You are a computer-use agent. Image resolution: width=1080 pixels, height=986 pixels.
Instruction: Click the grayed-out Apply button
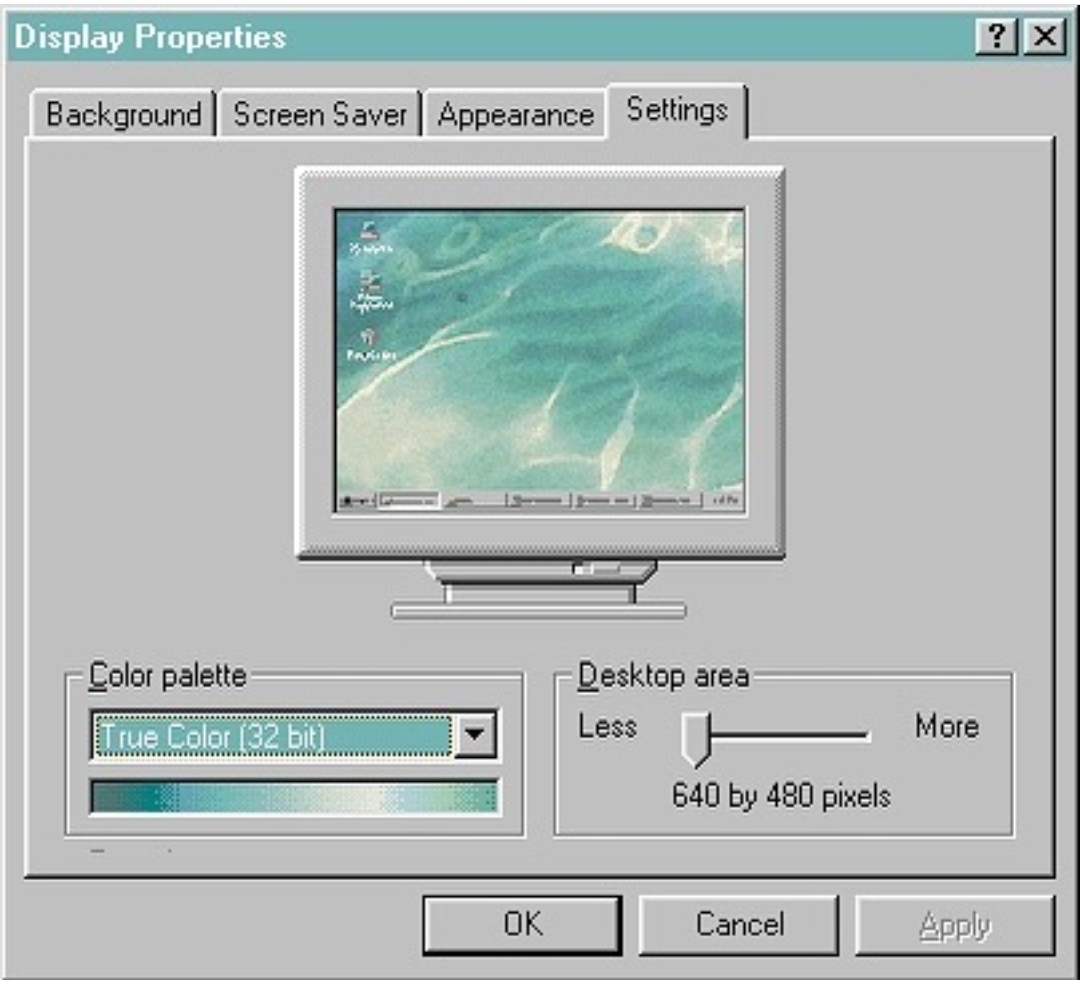click(955, 924)
